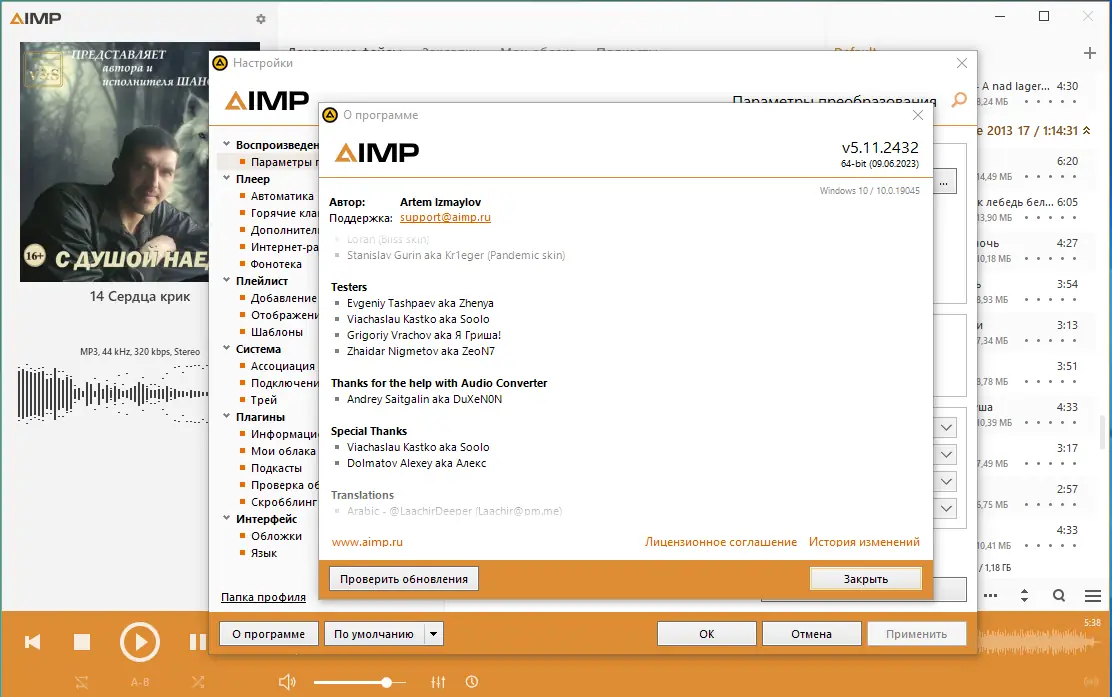Collapse playlist group 2013 chevron
The height and width of the screenshot is (697, 1112).
click(1086, 130)
